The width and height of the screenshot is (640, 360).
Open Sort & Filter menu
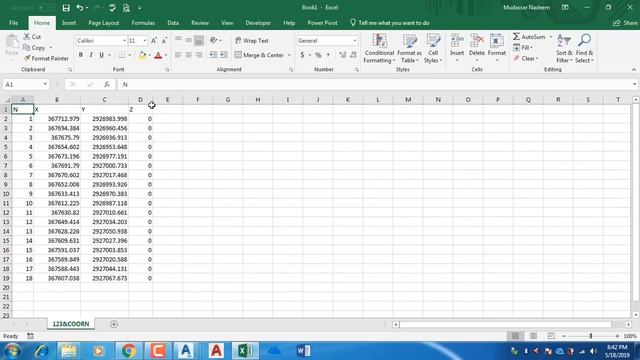click(564, 49)
